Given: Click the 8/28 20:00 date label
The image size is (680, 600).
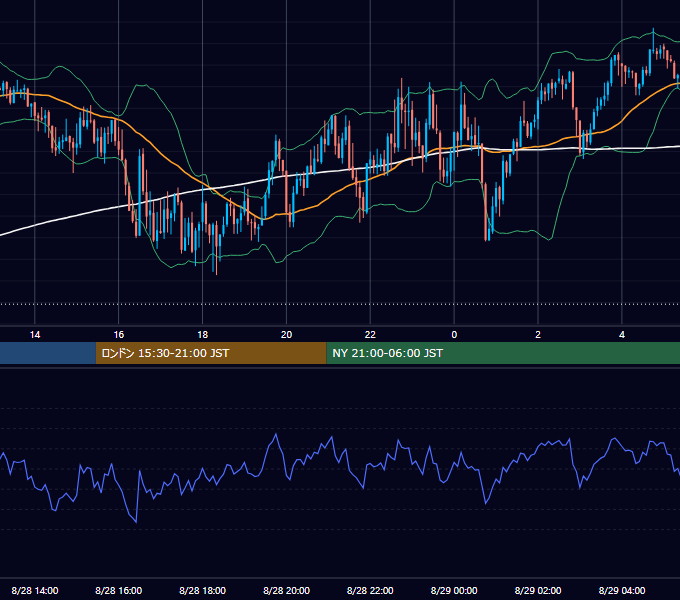Looking at the screenshot, I should [286, 590].
